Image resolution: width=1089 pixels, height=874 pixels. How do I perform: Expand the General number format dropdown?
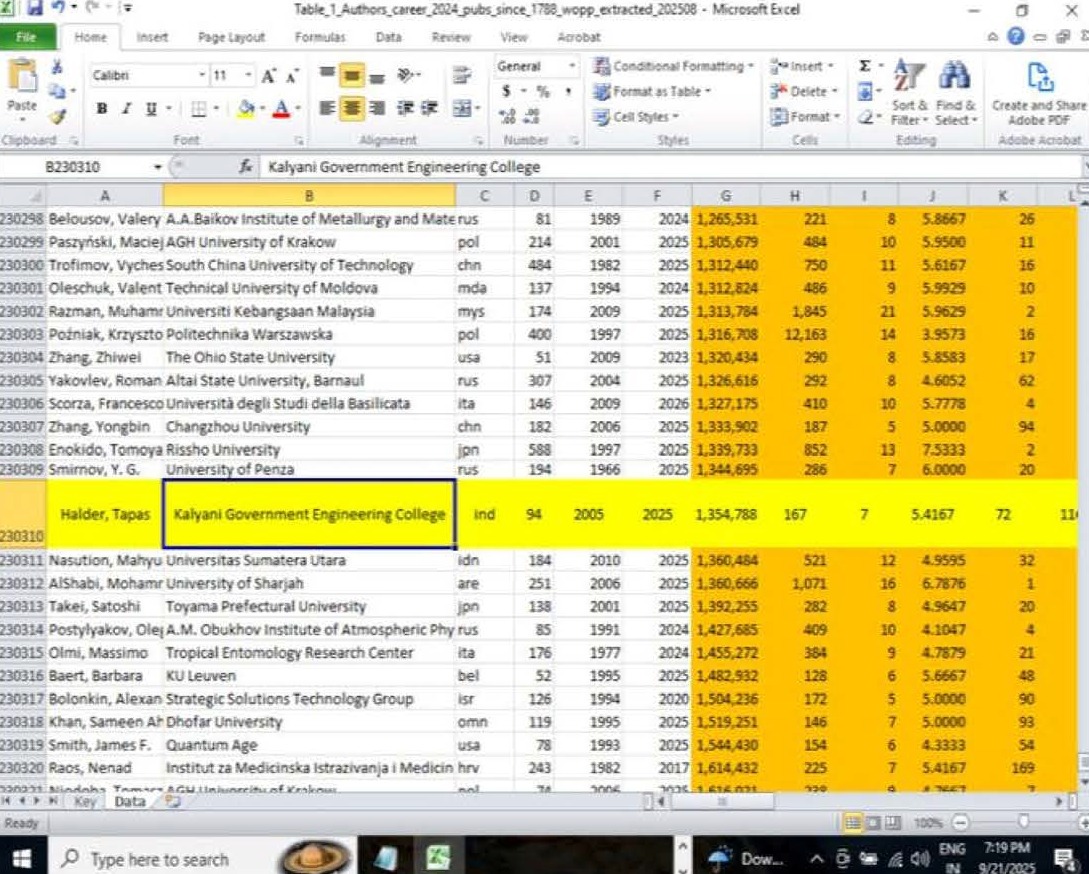click(x=572, y=66)
